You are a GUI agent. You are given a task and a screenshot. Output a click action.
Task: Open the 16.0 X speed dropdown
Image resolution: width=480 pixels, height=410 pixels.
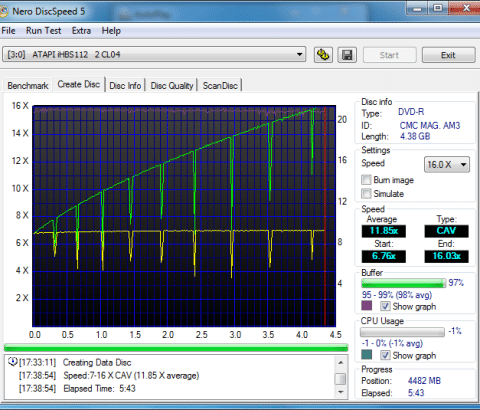point(447,164)
